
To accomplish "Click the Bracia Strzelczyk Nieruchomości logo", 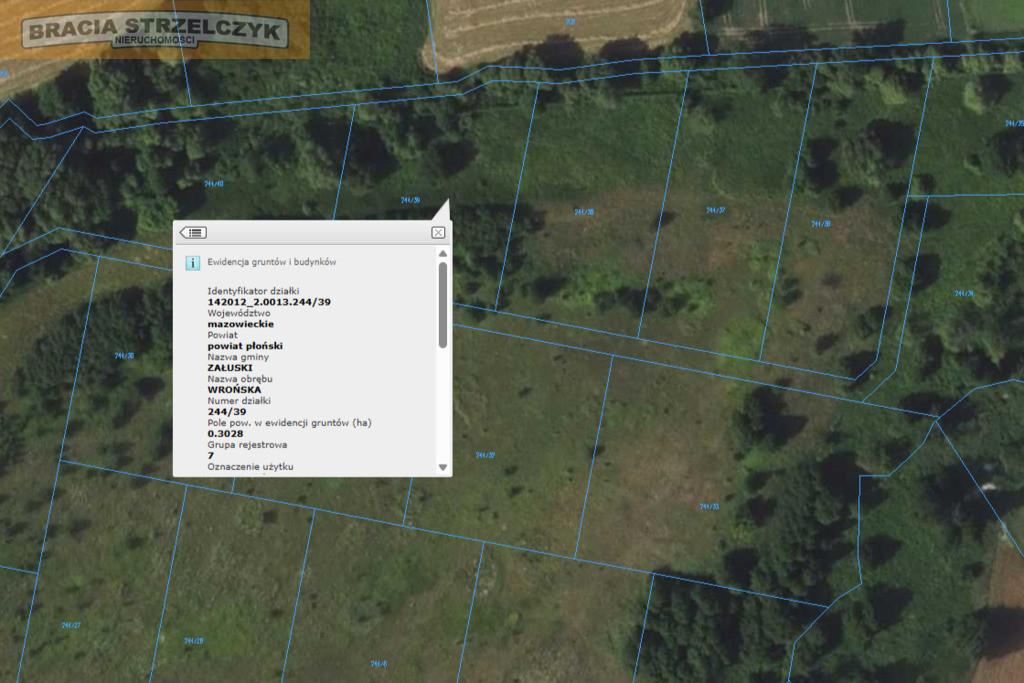I will coord(155,31).
